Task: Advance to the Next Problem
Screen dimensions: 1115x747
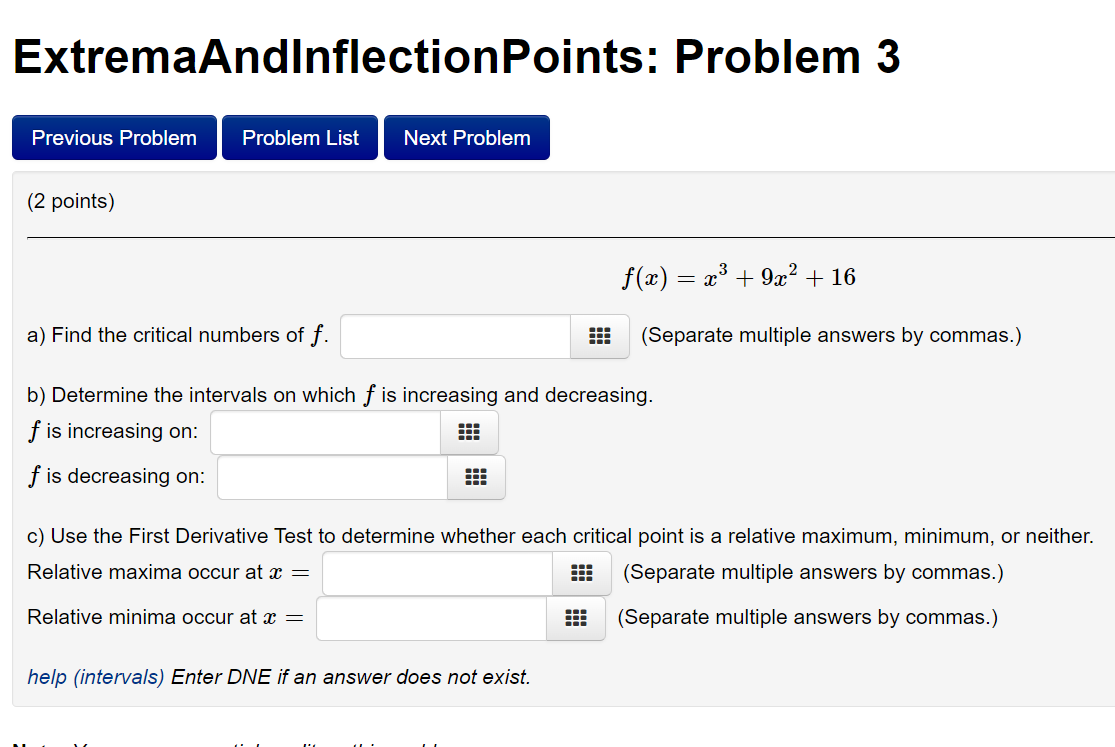Action: click(x=466, y=137)
